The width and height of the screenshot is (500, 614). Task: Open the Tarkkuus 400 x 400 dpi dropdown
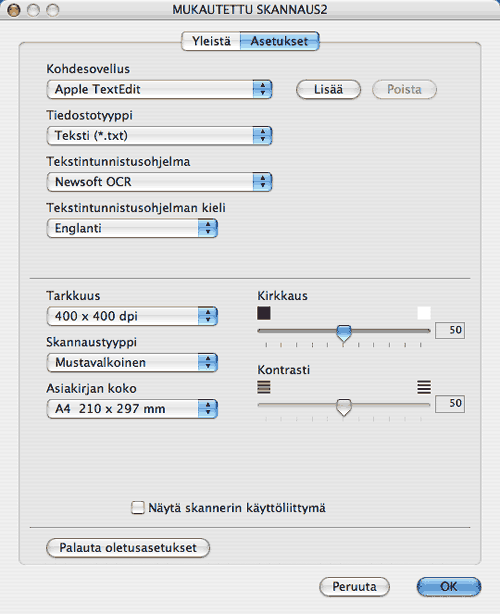[132, 316]
